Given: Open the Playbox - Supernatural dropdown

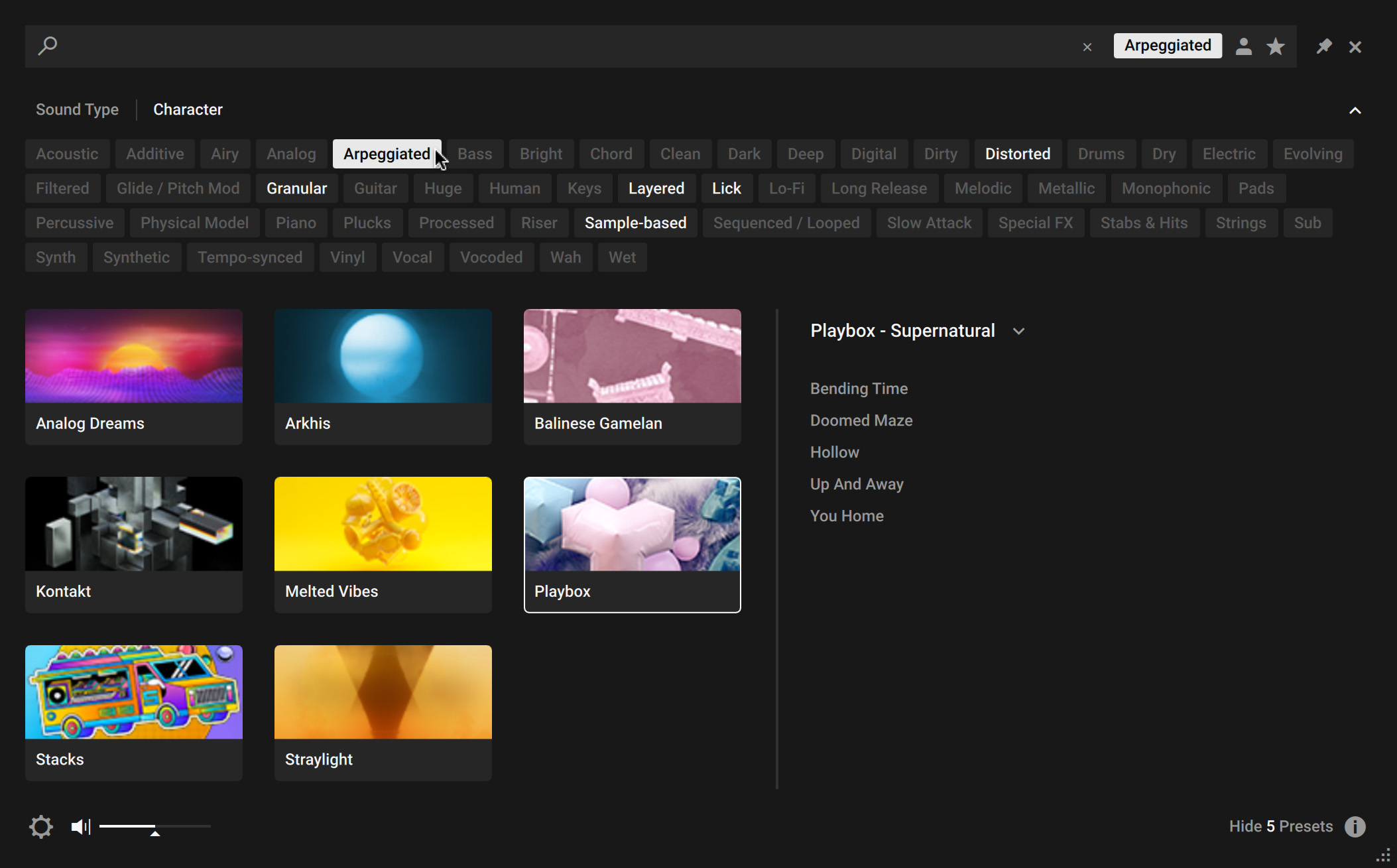Looking at the screenshot, I should coord(1018,331).
